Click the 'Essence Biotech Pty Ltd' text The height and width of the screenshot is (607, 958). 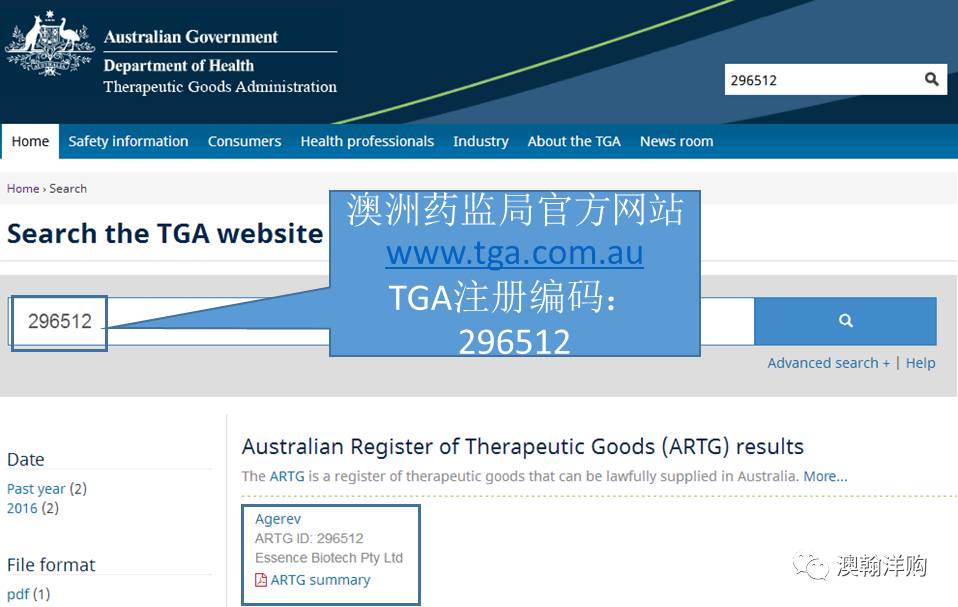pos(329,558)
